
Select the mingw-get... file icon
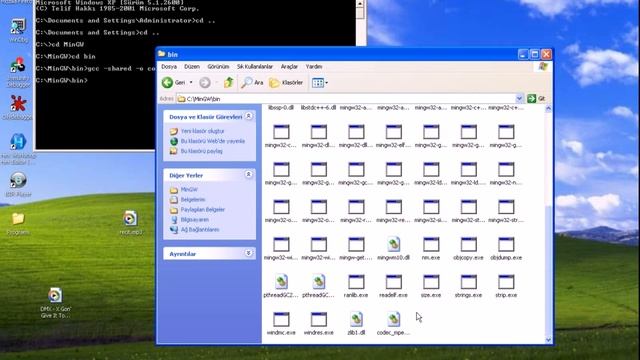tap(356, 244)
